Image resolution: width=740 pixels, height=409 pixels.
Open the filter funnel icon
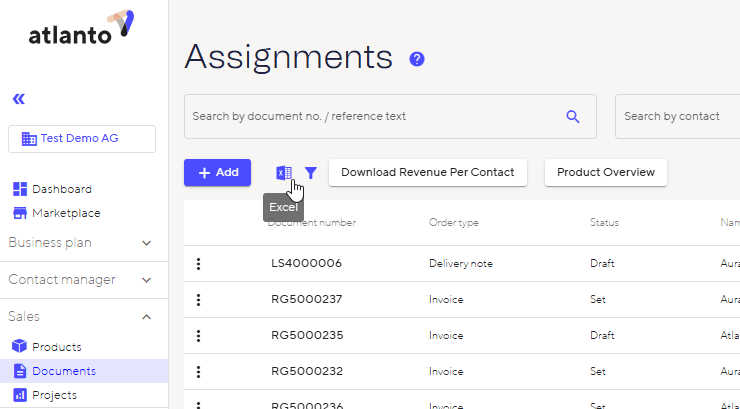(311, 173)
